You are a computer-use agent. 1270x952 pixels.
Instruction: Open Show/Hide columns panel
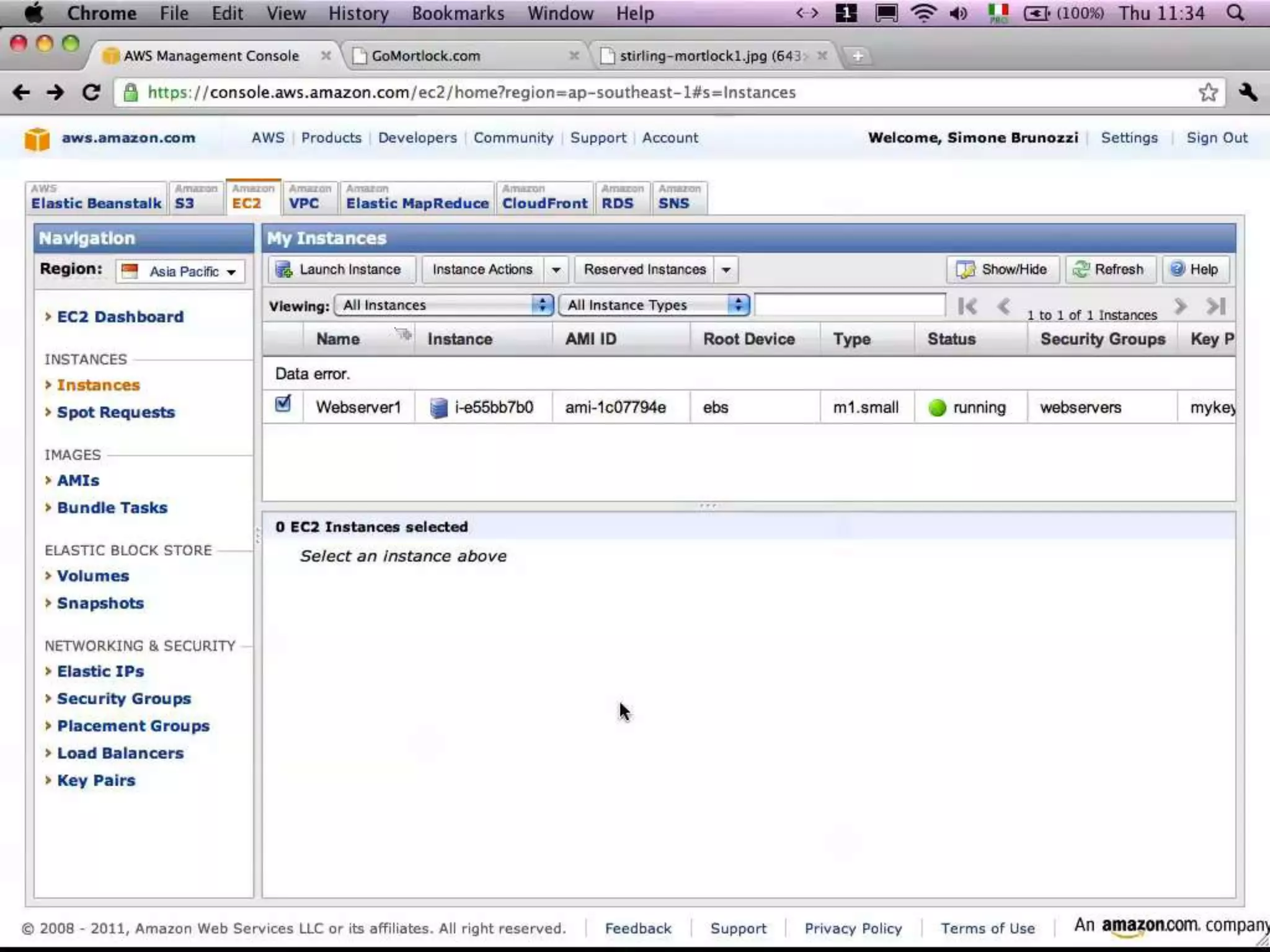(x=1002, y=269)
